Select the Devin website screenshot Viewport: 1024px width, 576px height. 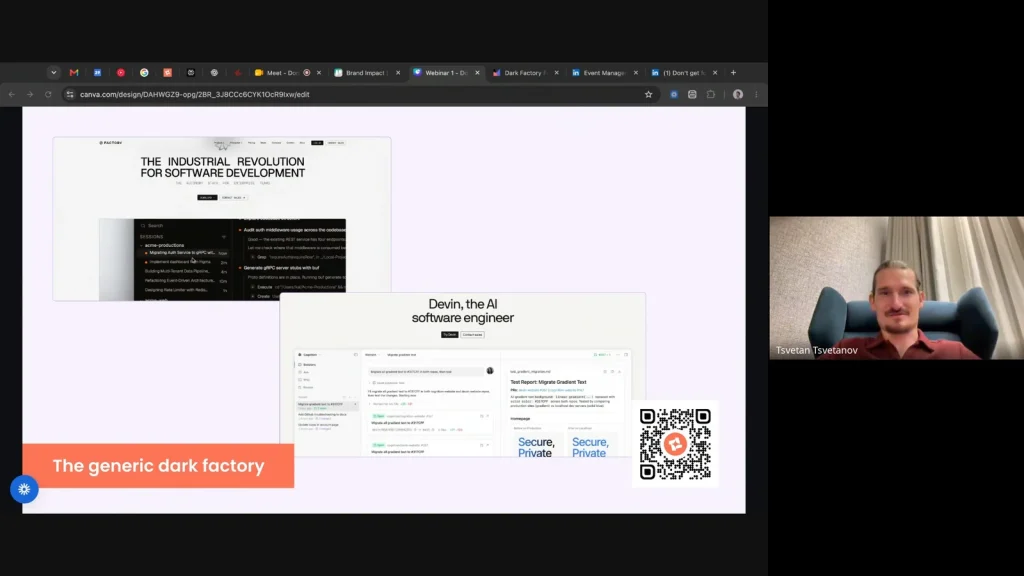click(462, 375)
